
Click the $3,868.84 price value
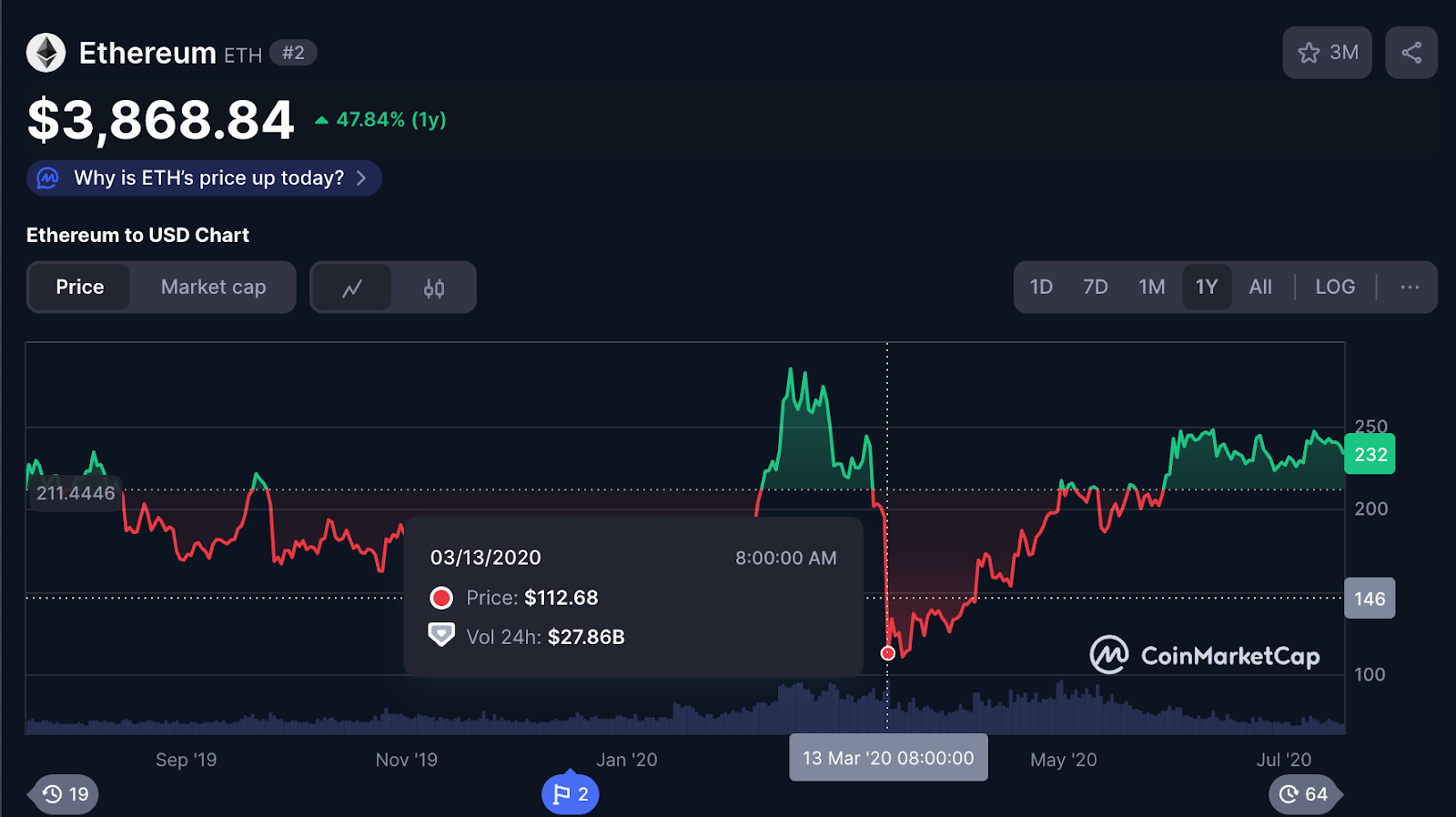(x=161, y=120)
